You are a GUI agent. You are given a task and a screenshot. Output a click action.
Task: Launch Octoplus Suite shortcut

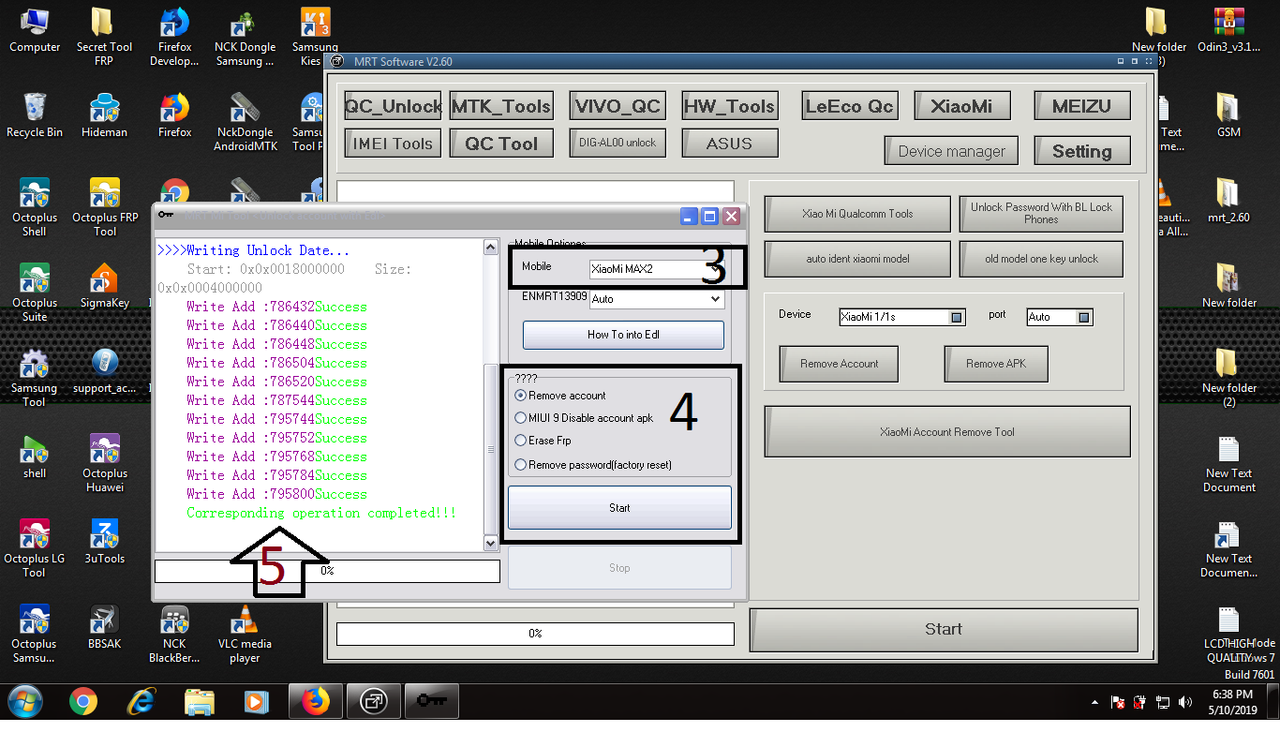(x=35, y=292)
